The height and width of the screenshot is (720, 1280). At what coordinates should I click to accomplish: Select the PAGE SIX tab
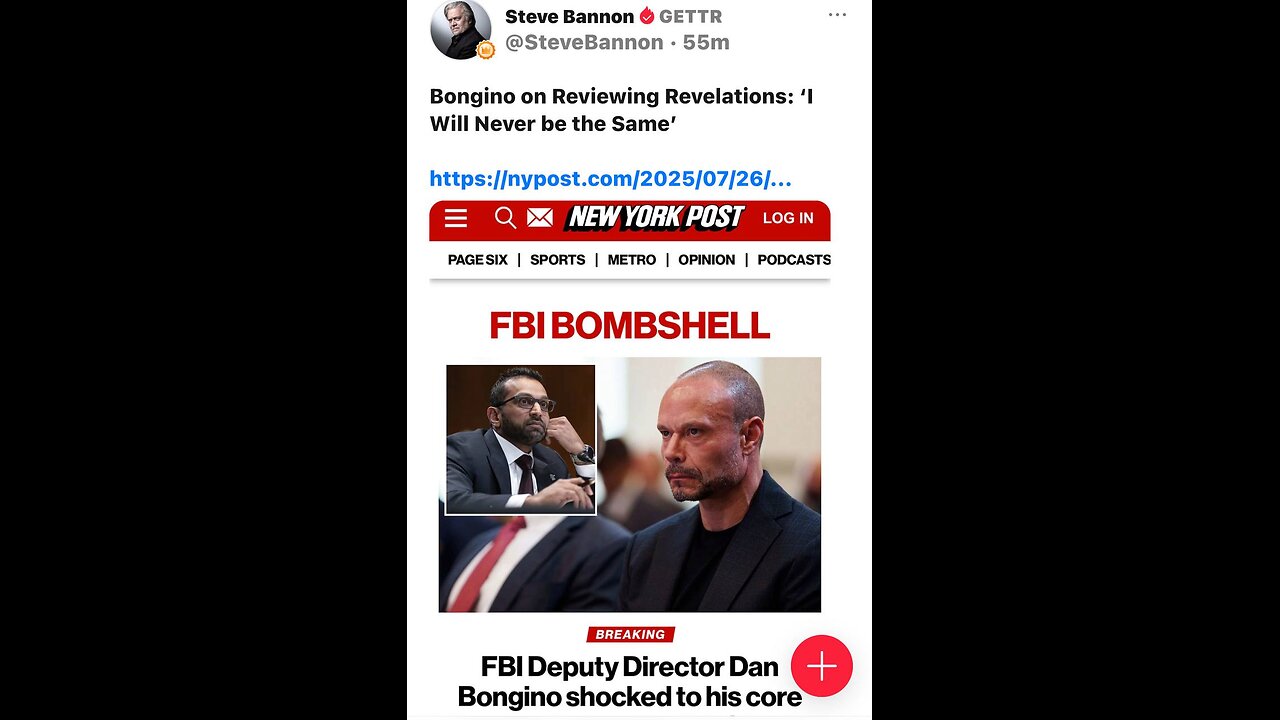point(478,259)
